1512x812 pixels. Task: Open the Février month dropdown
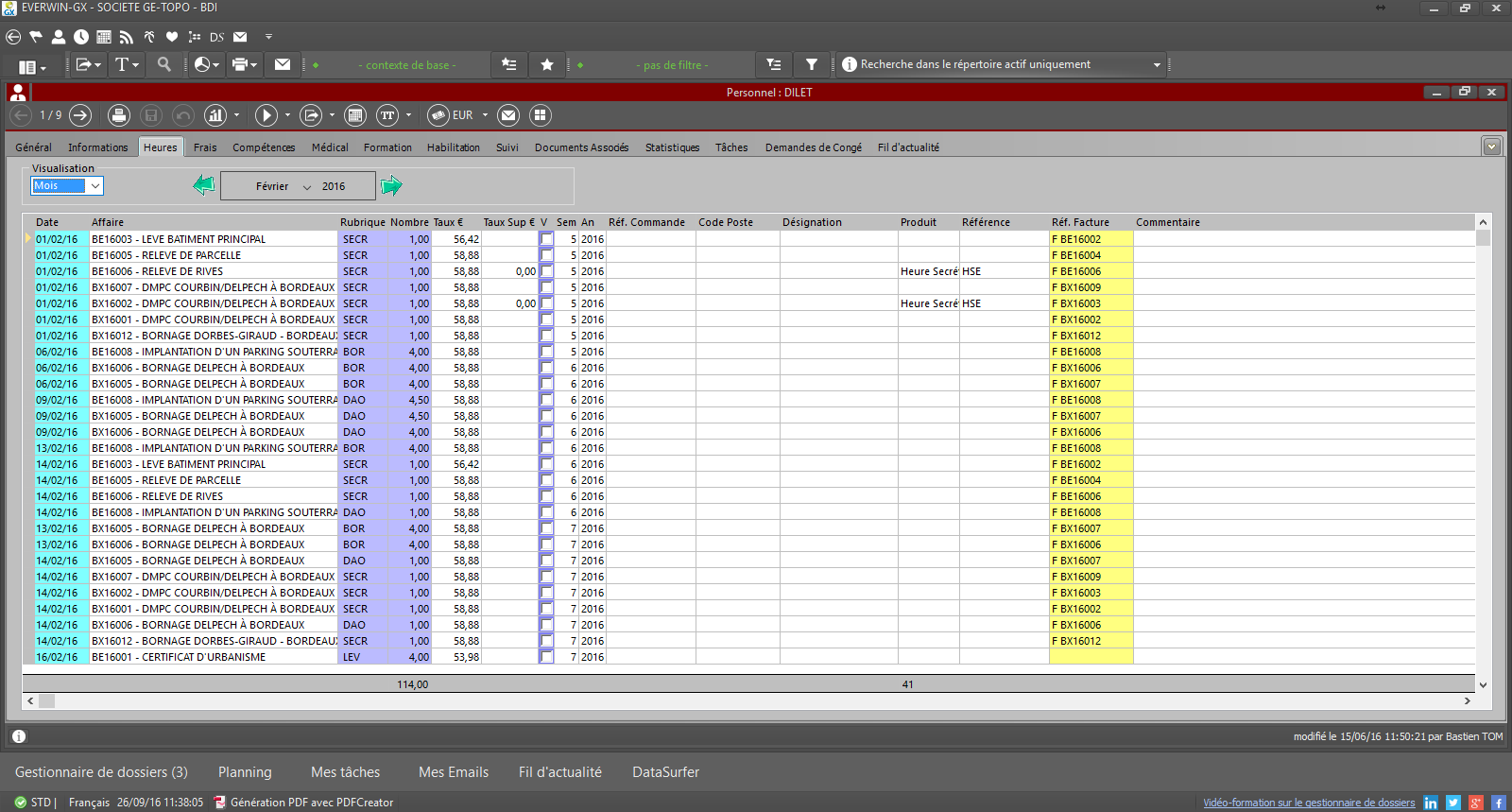click(x=306, y=187)
